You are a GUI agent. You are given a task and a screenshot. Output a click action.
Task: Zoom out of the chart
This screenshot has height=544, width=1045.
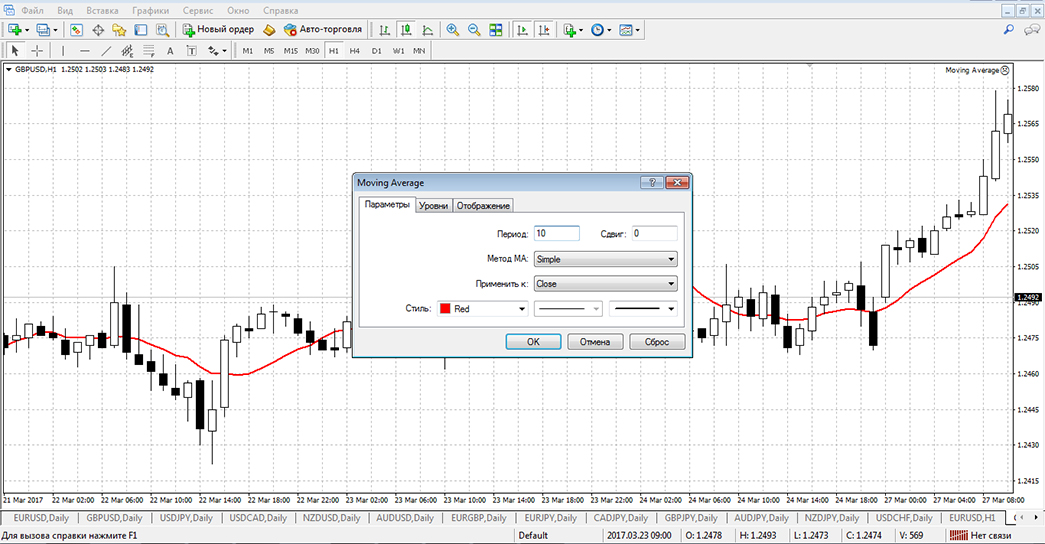(474, 29)
